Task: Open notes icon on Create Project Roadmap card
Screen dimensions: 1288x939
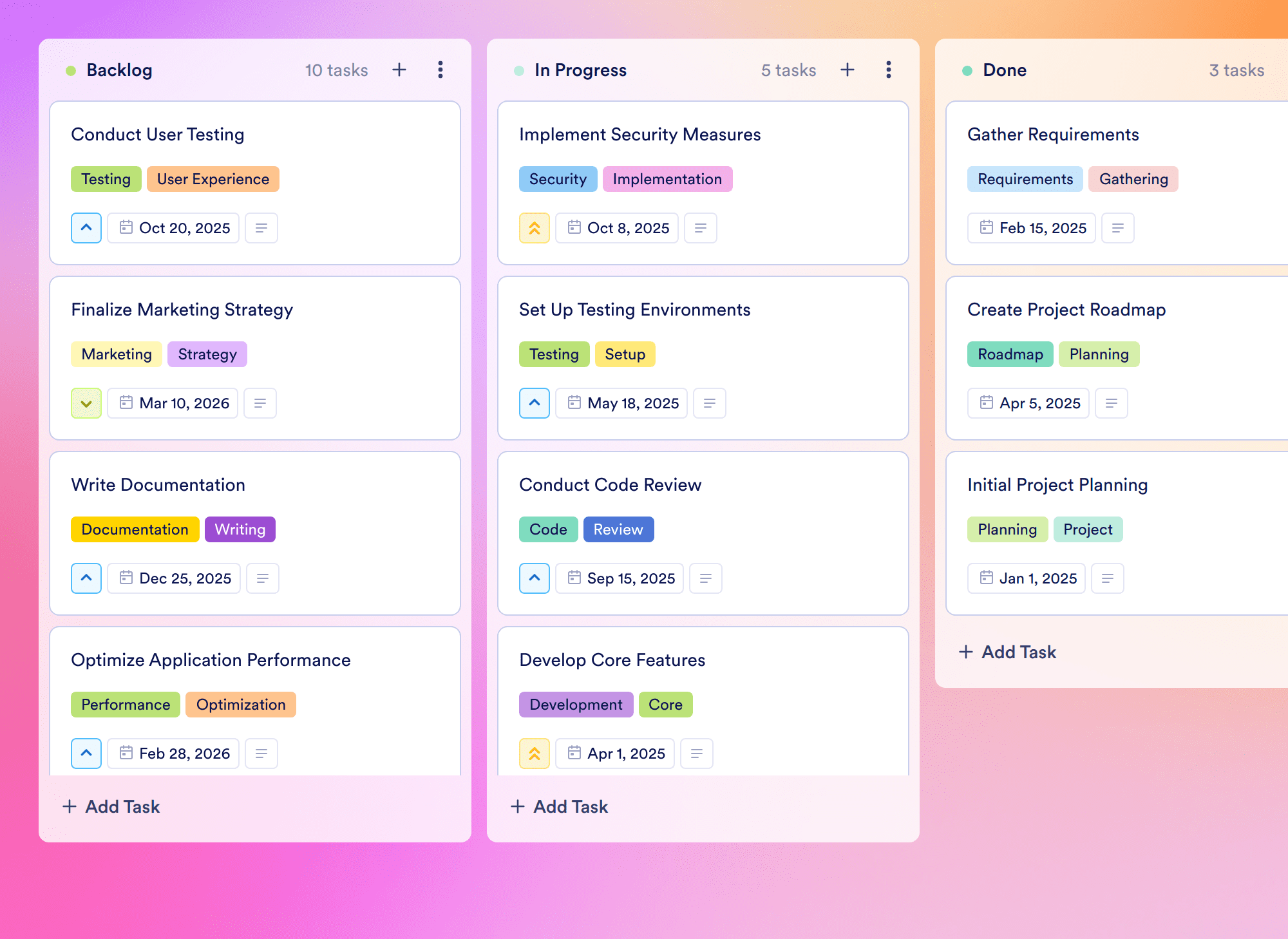Action: (1112, 403)
